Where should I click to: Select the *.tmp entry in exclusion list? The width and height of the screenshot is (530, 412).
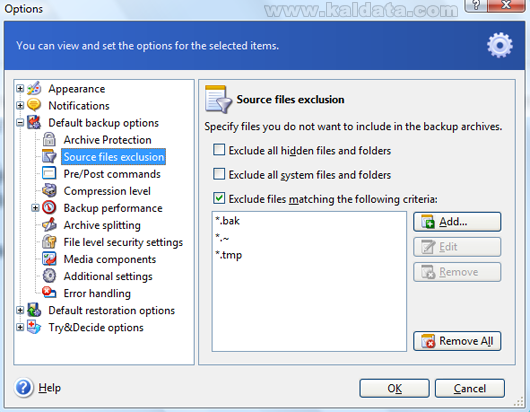(229, 255)
